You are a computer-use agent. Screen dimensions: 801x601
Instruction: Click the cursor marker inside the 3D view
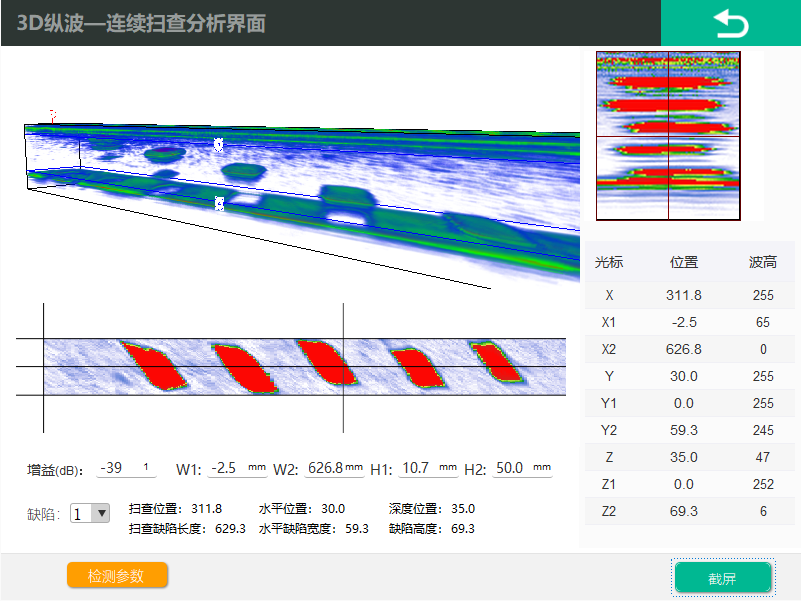219,145
